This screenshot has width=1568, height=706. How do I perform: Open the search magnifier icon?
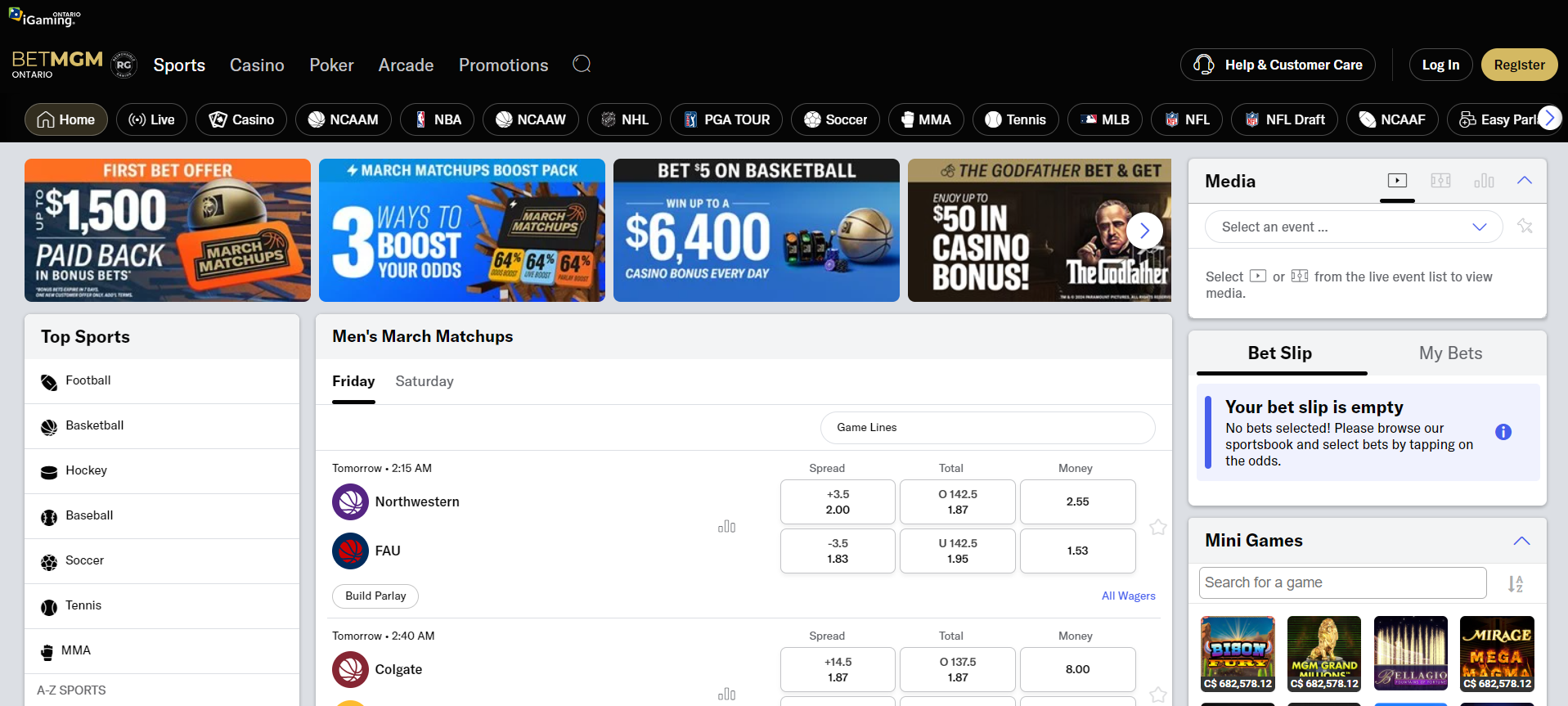tap(582, 64)
